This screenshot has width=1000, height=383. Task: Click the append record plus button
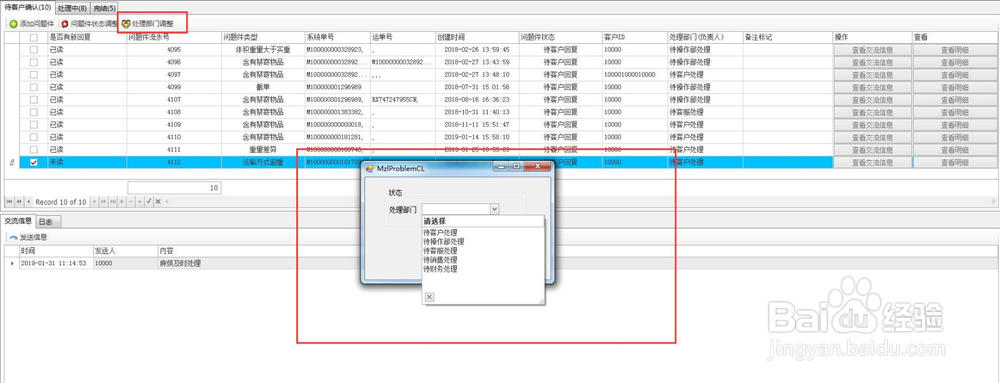[122, 202]
